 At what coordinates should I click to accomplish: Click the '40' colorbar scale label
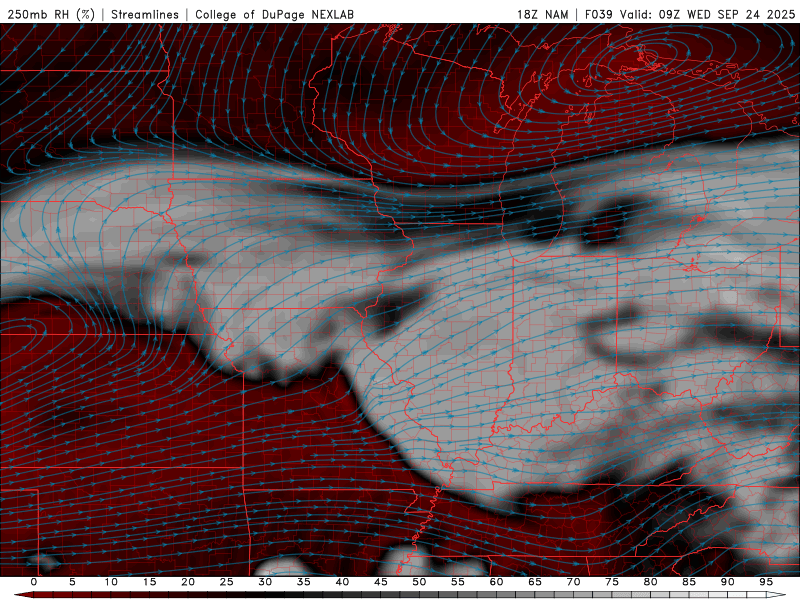click(x=342, y=582)
